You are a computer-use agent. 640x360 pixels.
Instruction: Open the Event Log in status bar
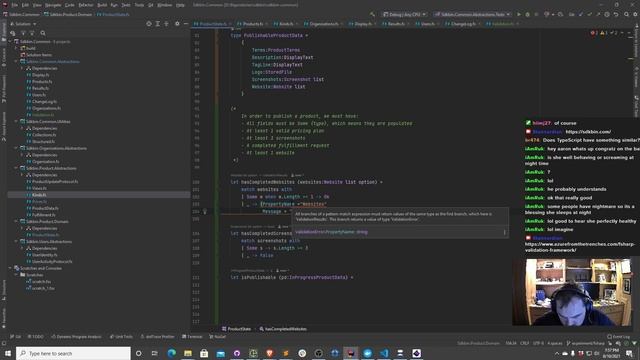pyautogui.click(x=619, y=337)
